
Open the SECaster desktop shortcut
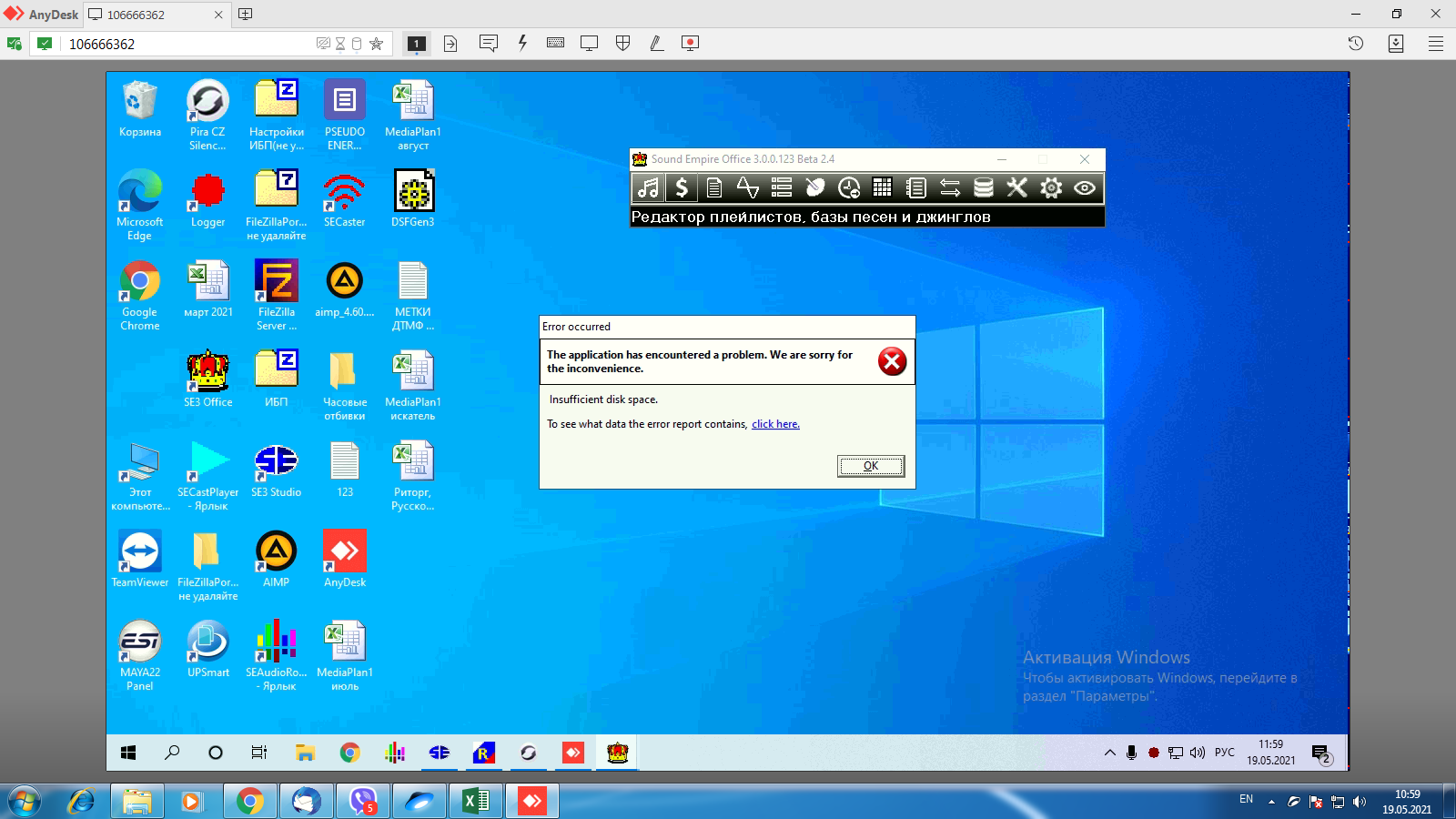(344, 201)
